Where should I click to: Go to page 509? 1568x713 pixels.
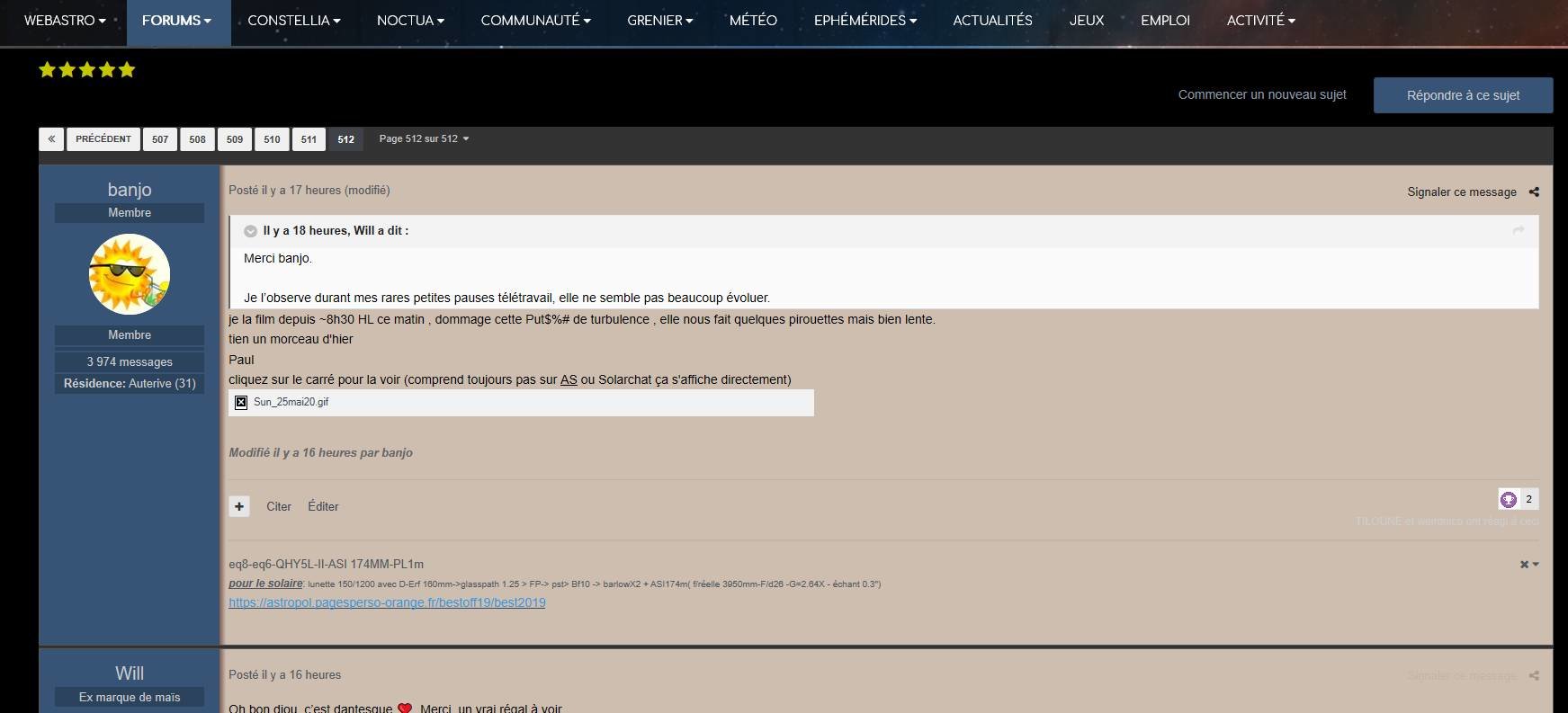pyautogui.click(x=235, y=139)
